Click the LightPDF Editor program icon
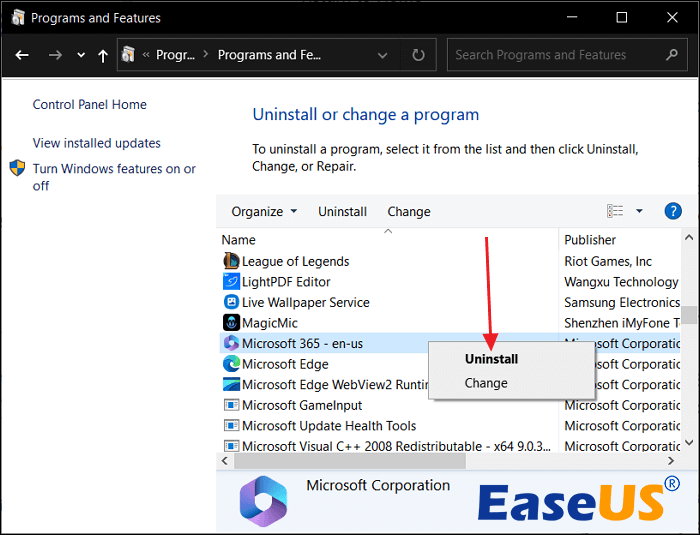 tap(231, 282)
